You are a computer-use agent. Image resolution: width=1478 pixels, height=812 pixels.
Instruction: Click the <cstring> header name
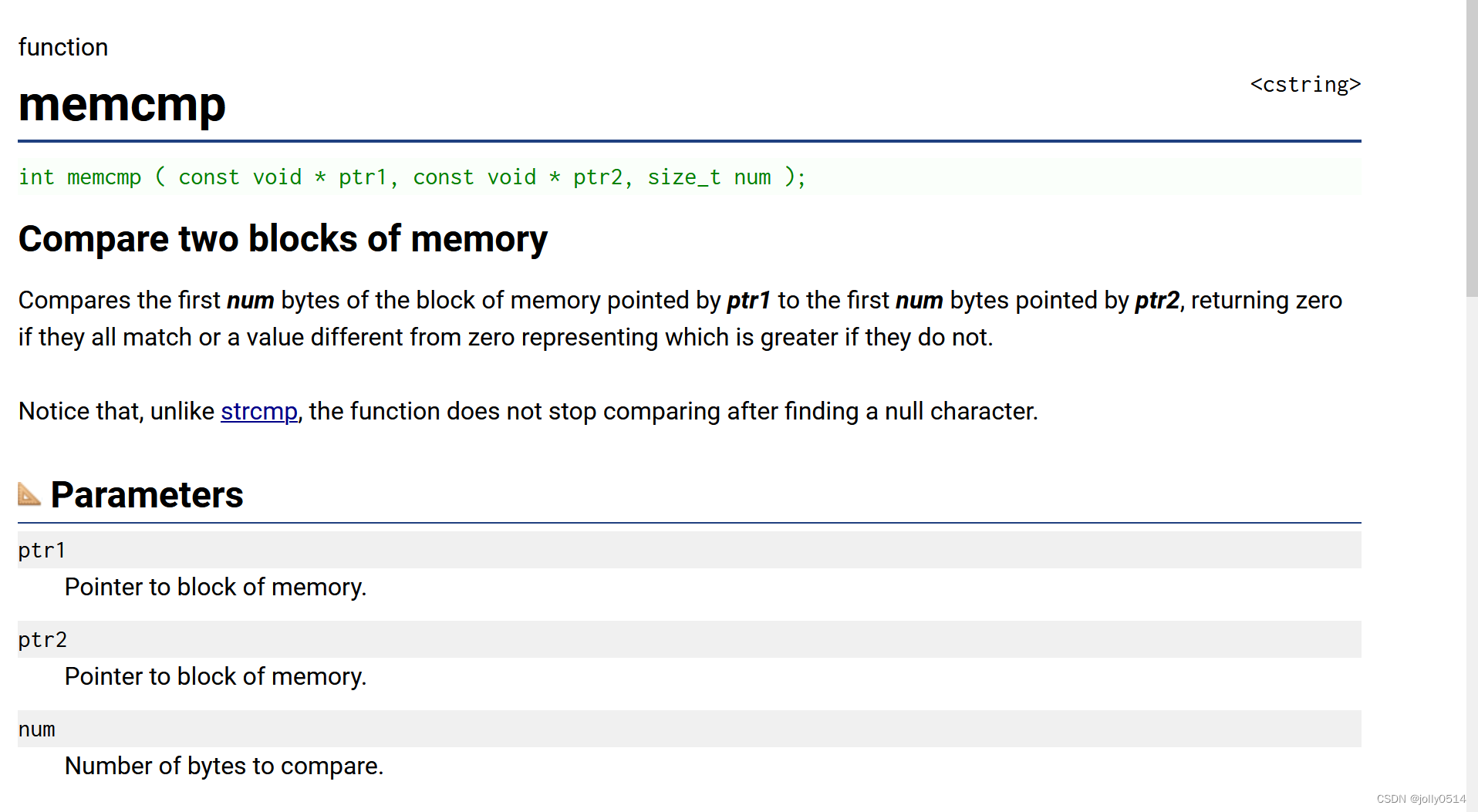1305,84
